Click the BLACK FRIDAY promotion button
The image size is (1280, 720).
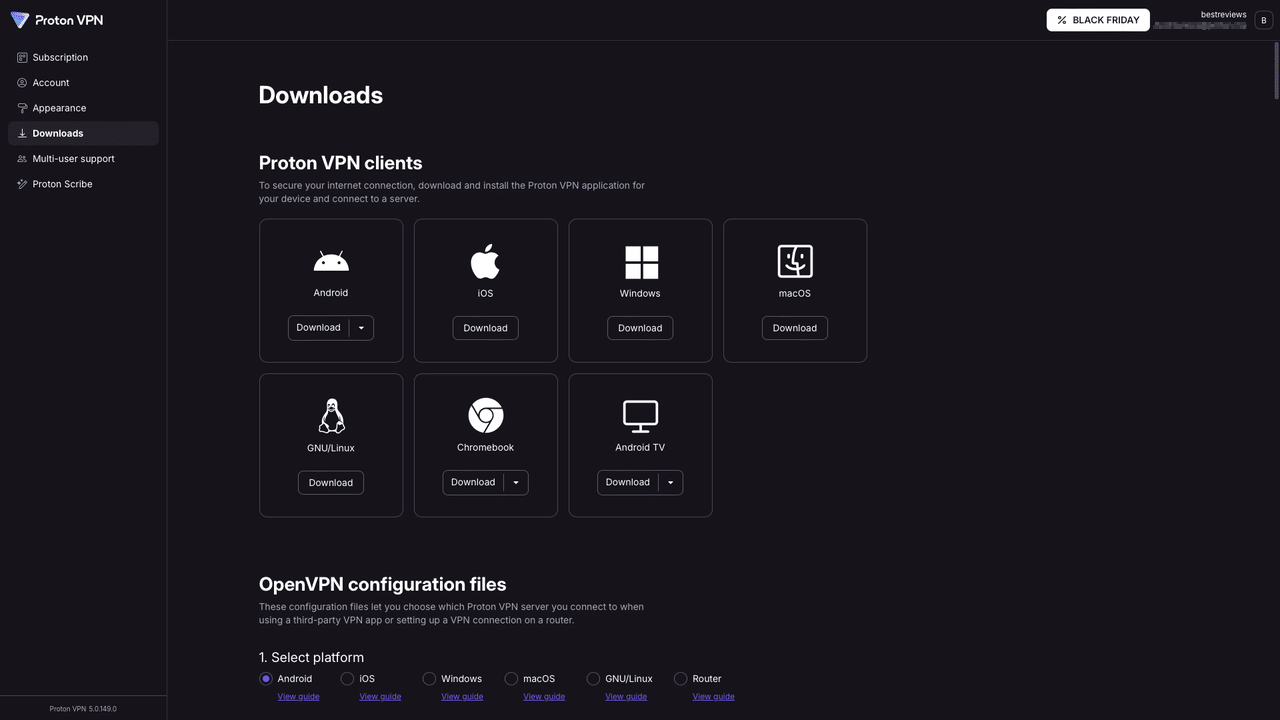1098,19
